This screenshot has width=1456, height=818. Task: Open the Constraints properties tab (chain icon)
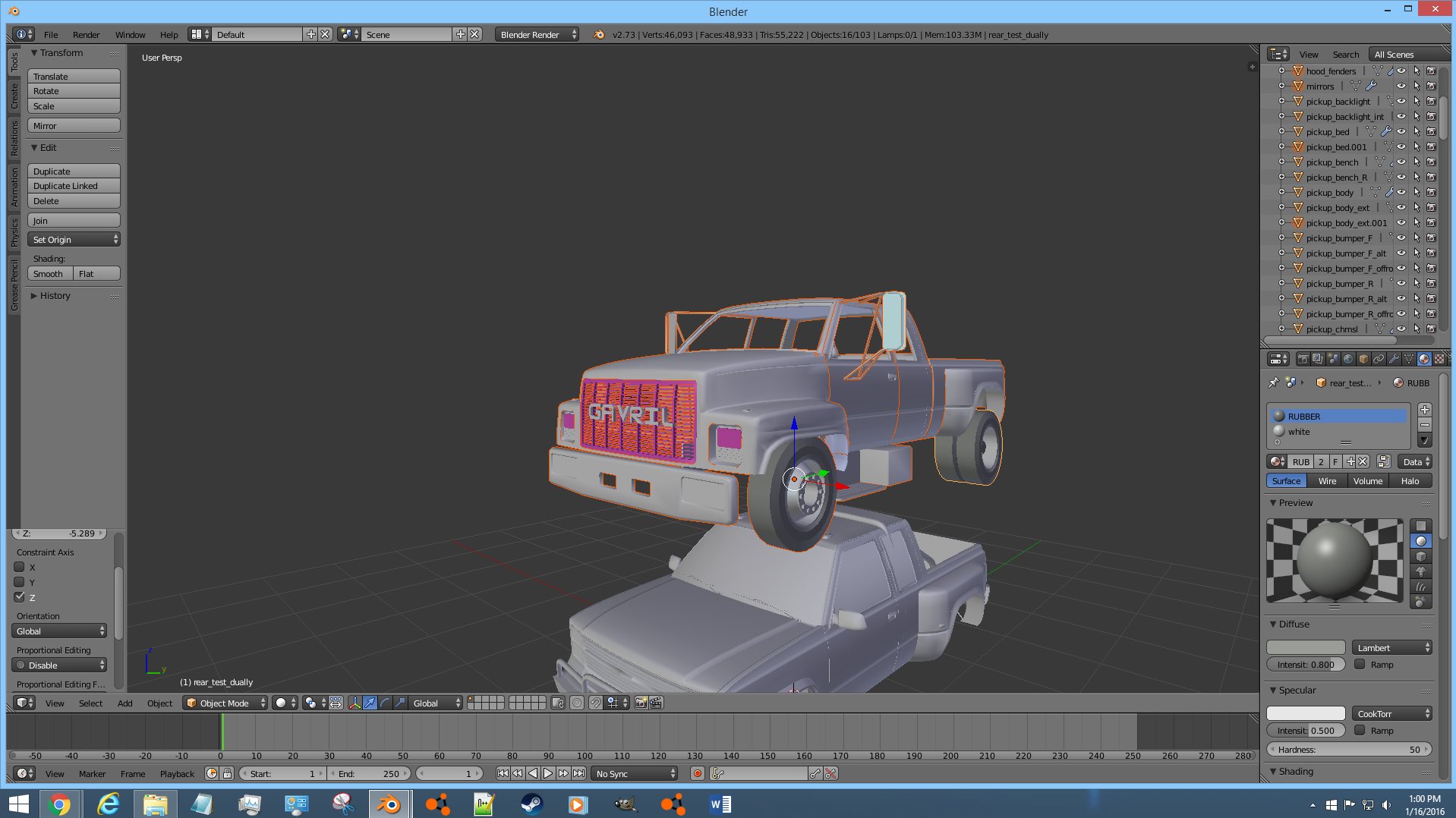coord(1379,359)
